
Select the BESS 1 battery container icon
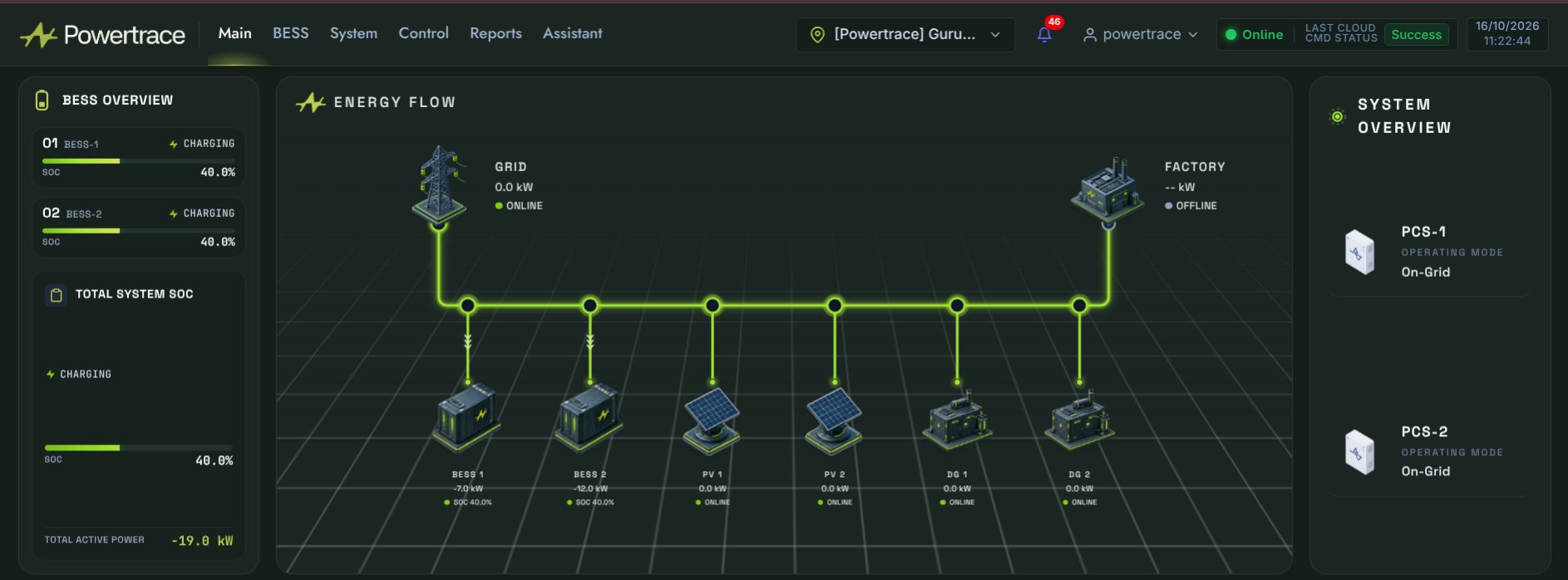pyautogui.click(x=466, y=418)
